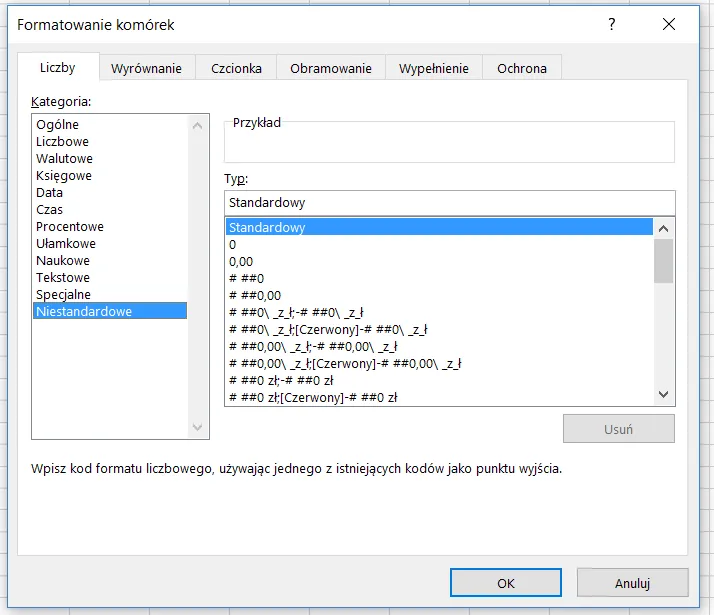
Task: Choose the Księgowe category
Action: pyautogui.click(x=64, y=176)
